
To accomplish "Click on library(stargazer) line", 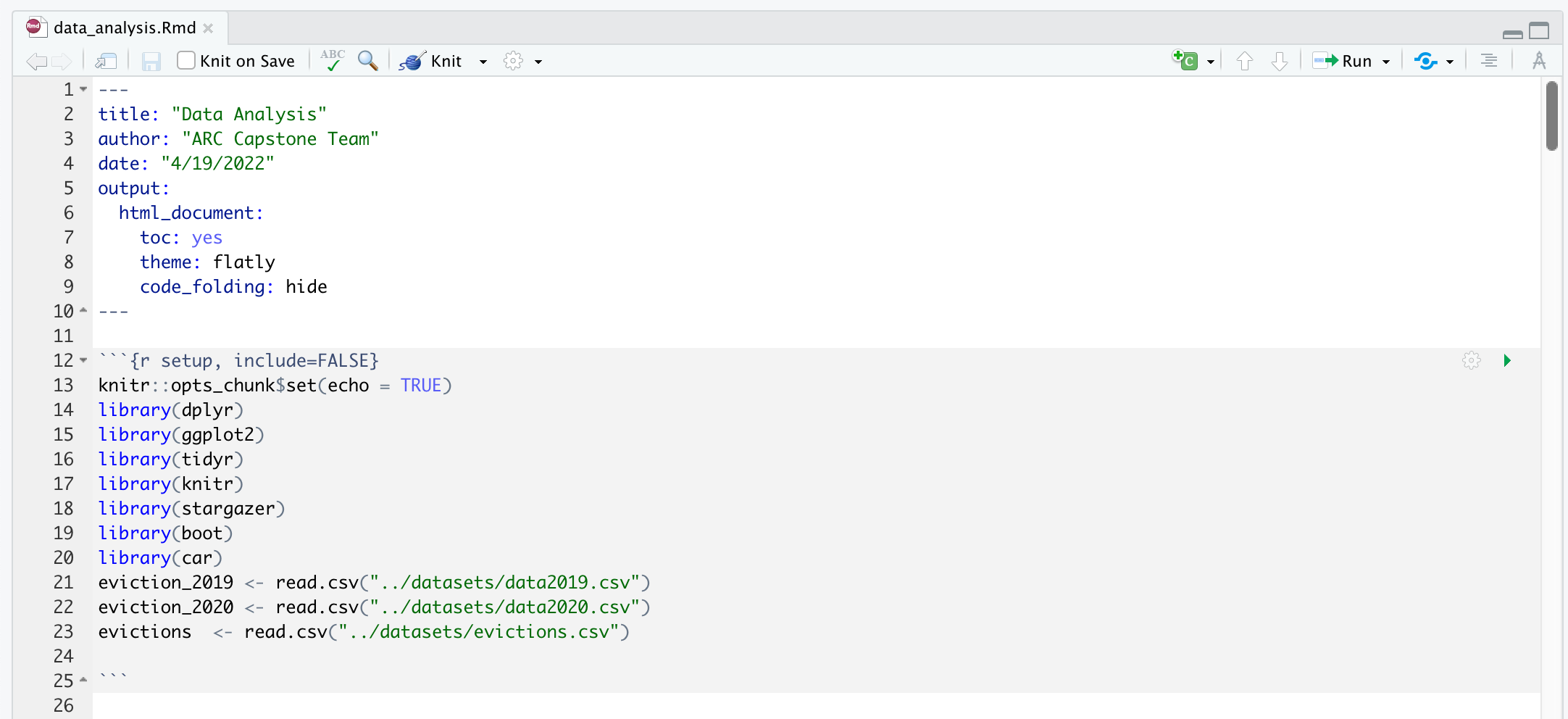I will 192,509.
